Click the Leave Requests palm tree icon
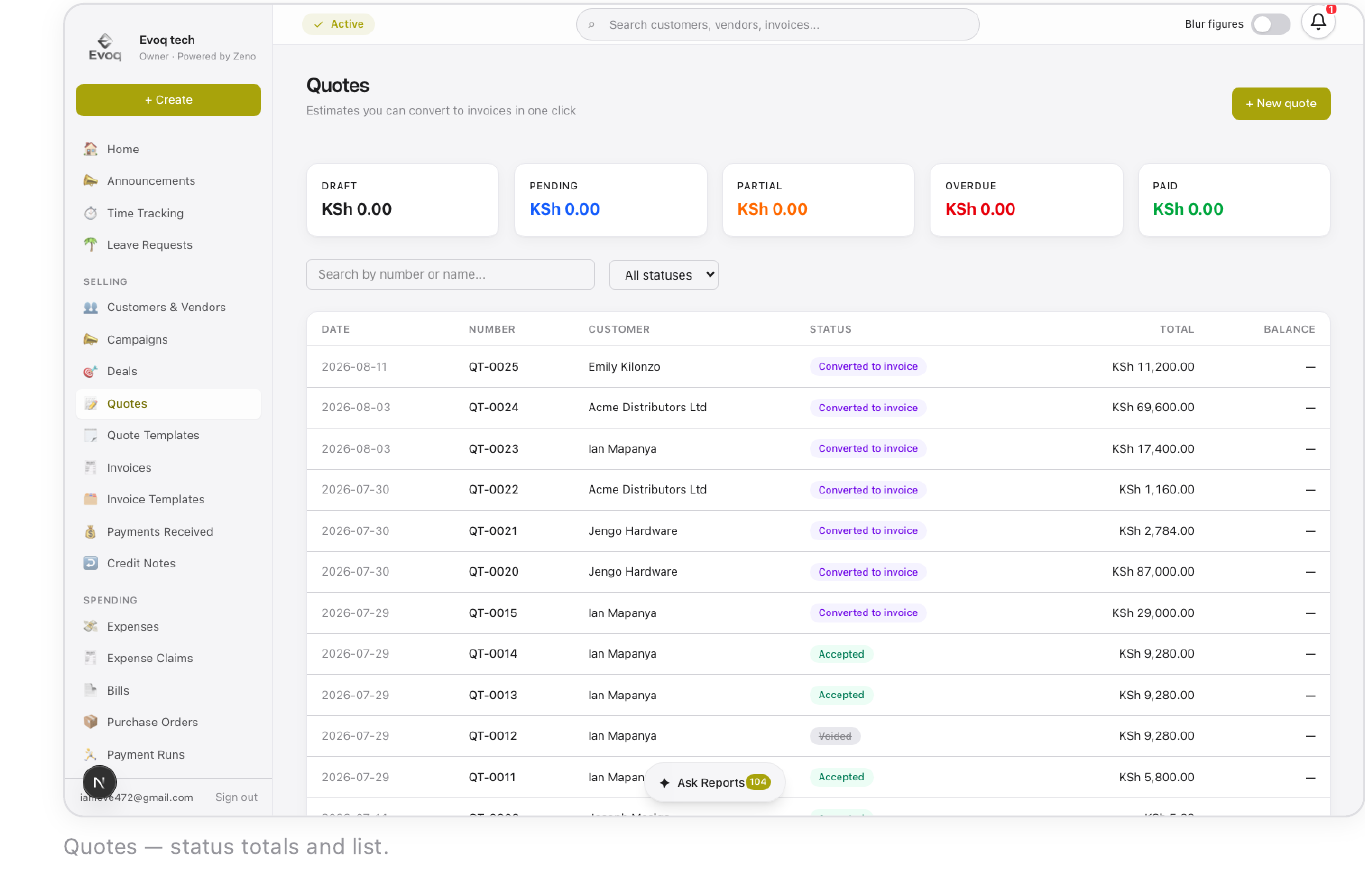This screenshot has height=881, width=1365. [91, 245]
